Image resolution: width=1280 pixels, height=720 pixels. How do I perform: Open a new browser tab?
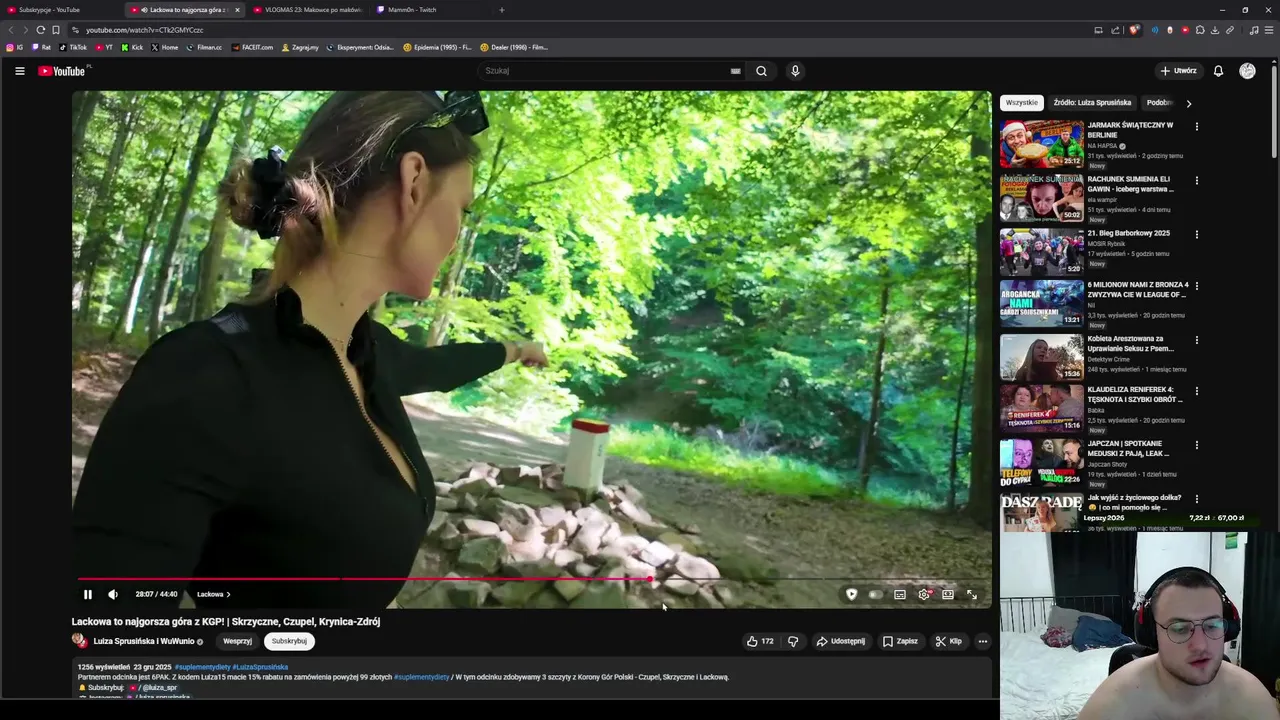coord(501,10)
